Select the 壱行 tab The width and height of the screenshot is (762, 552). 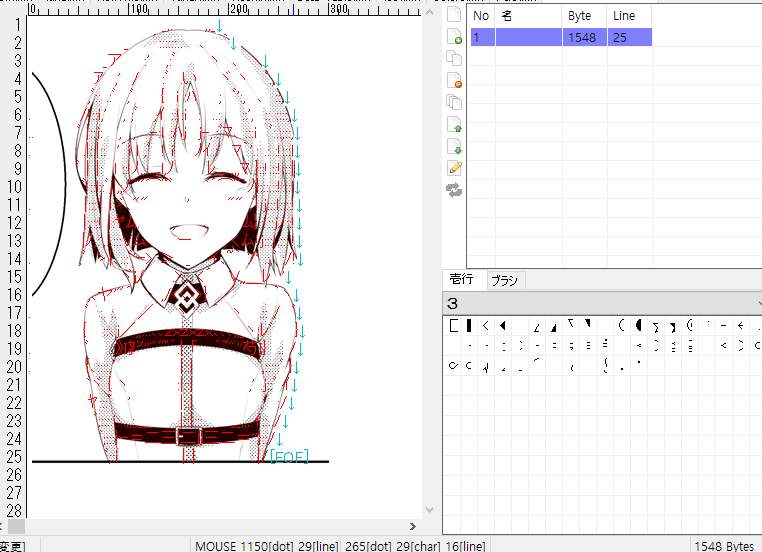coord(462,280)
